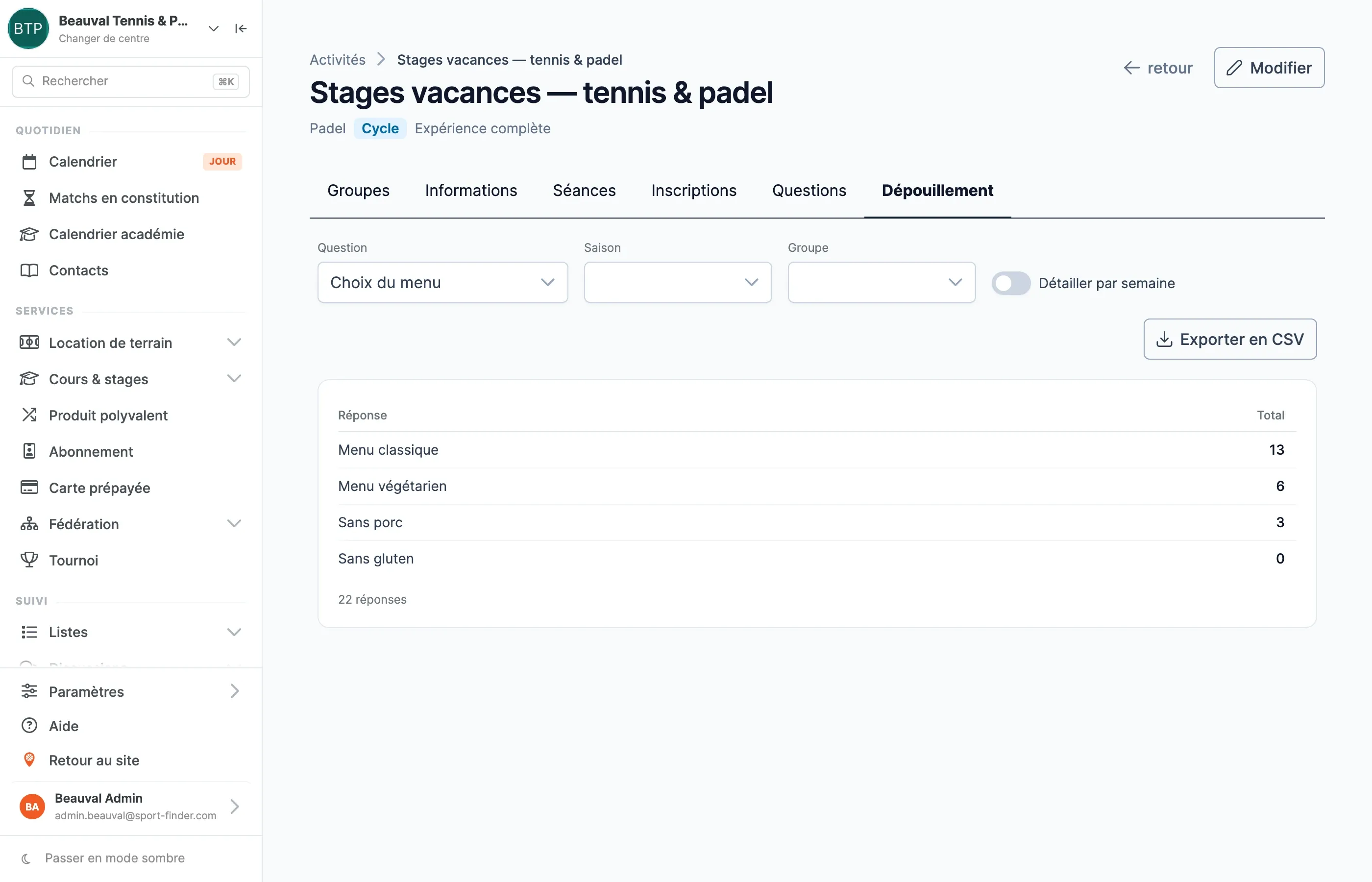Click the shuffle icon for Produit polyvalent
This screenshot has height=882, width=1372.
click(x=29, y=415)
